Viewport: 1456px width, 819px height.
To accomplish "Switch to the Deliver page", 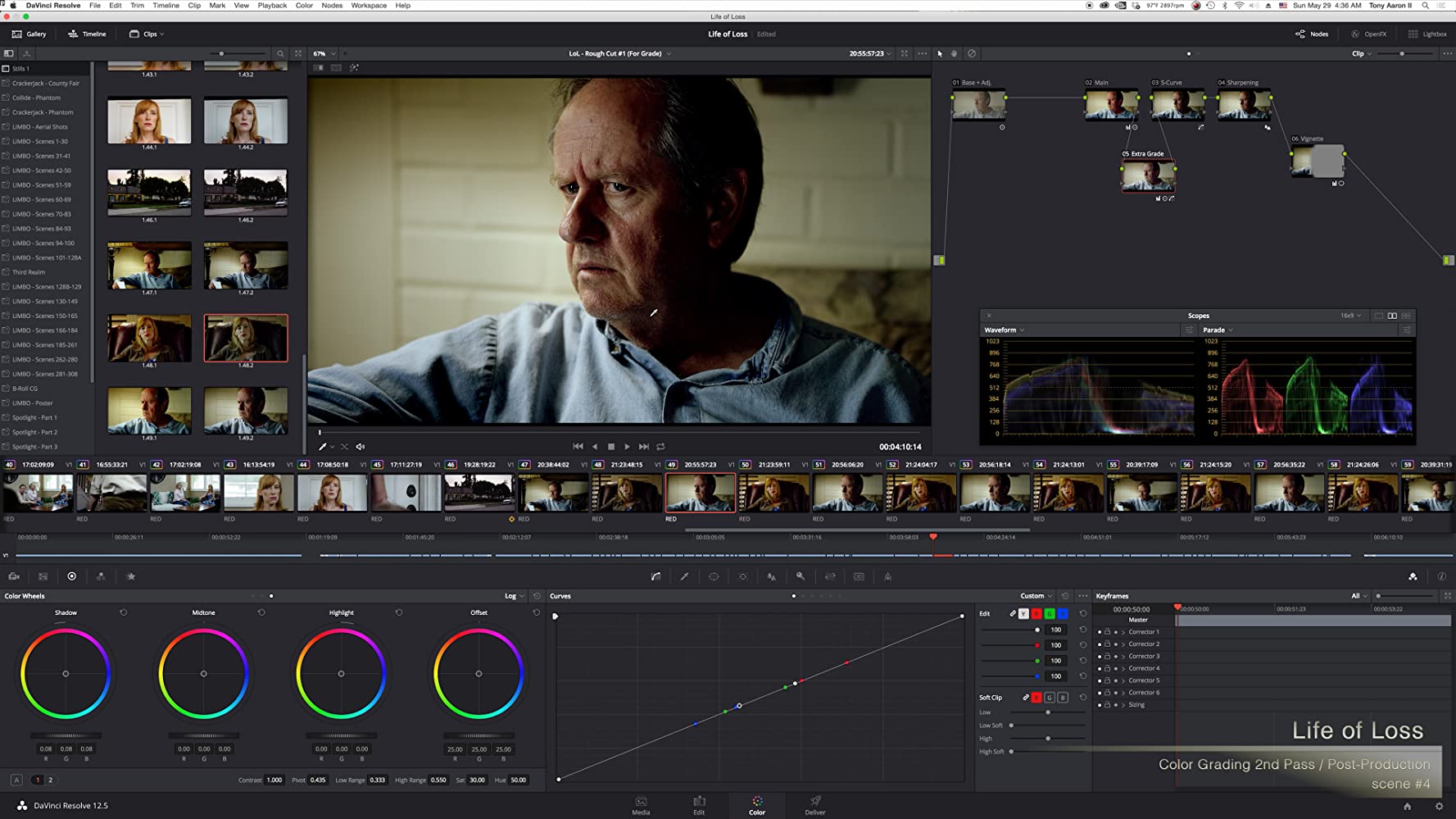I will pyautogui.click(x=815, y=805).
